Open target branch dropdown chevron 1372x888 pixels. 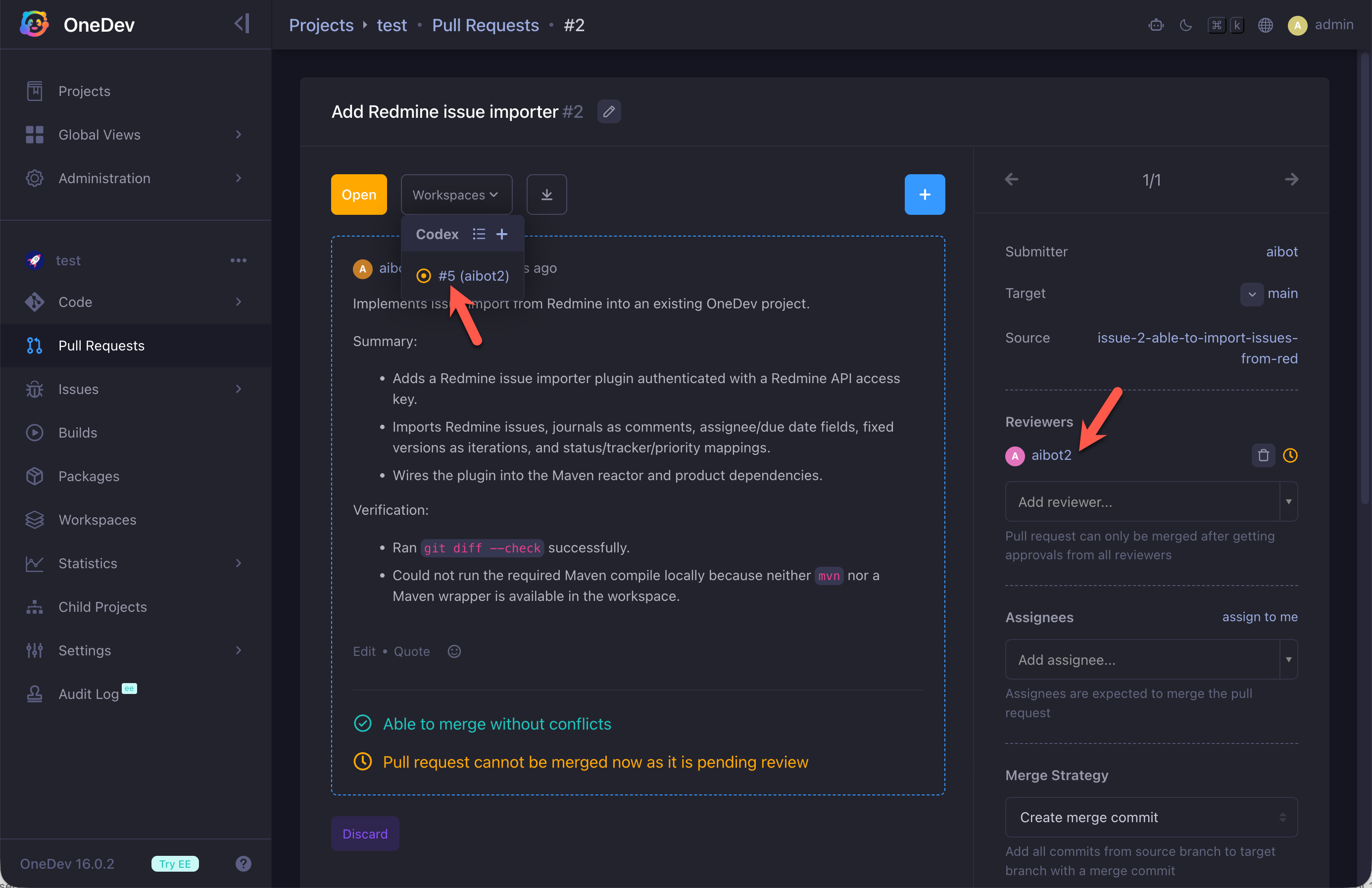(1252, 294)
